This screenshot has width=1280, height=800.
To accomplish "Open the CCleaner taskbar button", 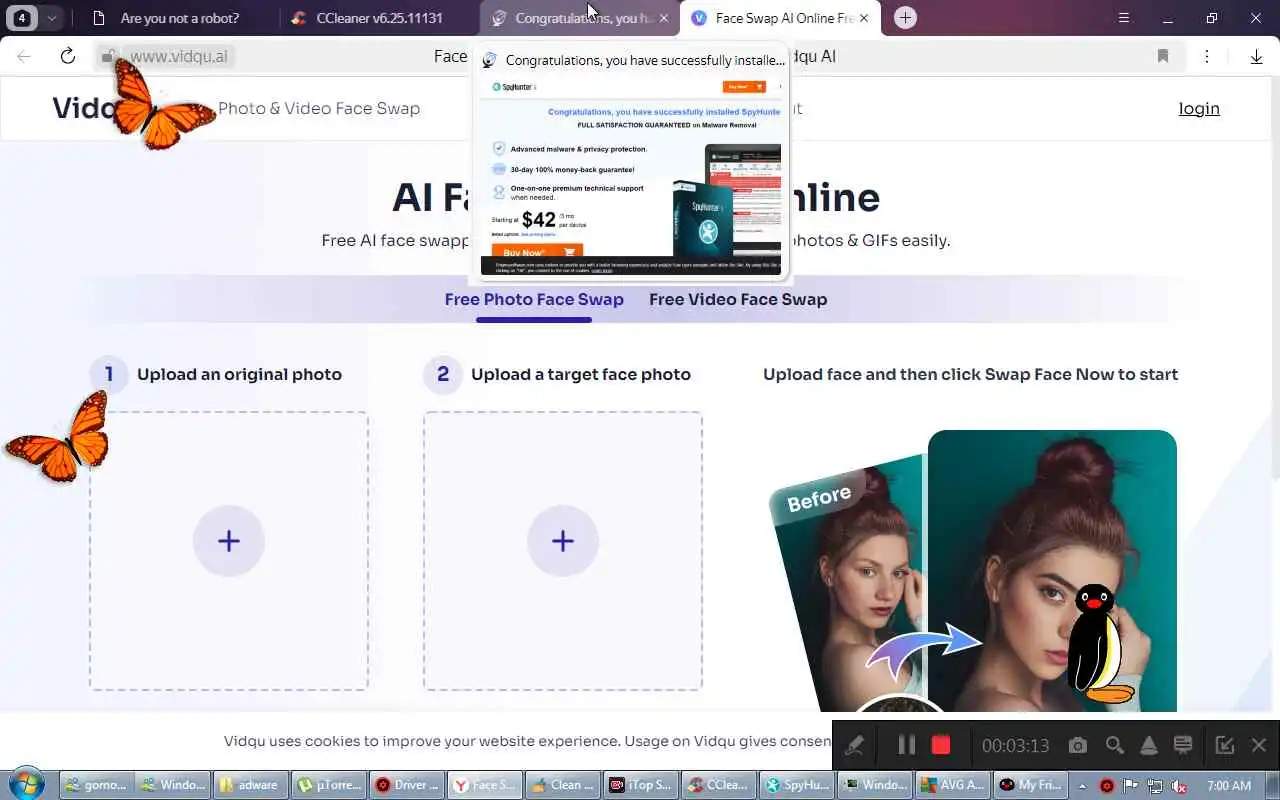I will click(x=717, y=785).
